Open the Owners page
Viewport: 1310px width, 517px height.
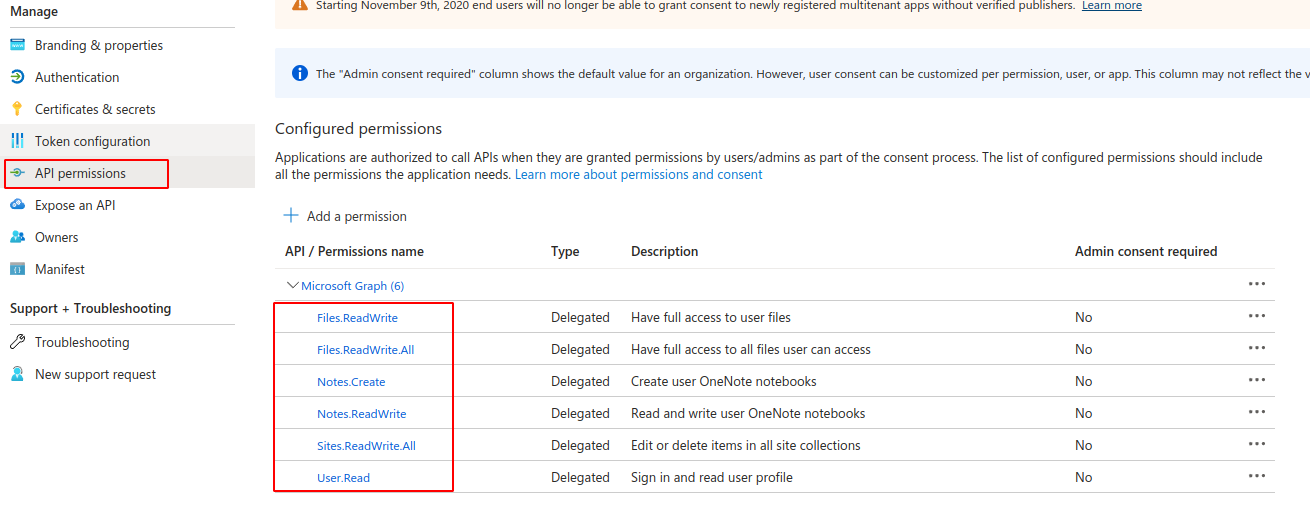(x=56, y=237)
